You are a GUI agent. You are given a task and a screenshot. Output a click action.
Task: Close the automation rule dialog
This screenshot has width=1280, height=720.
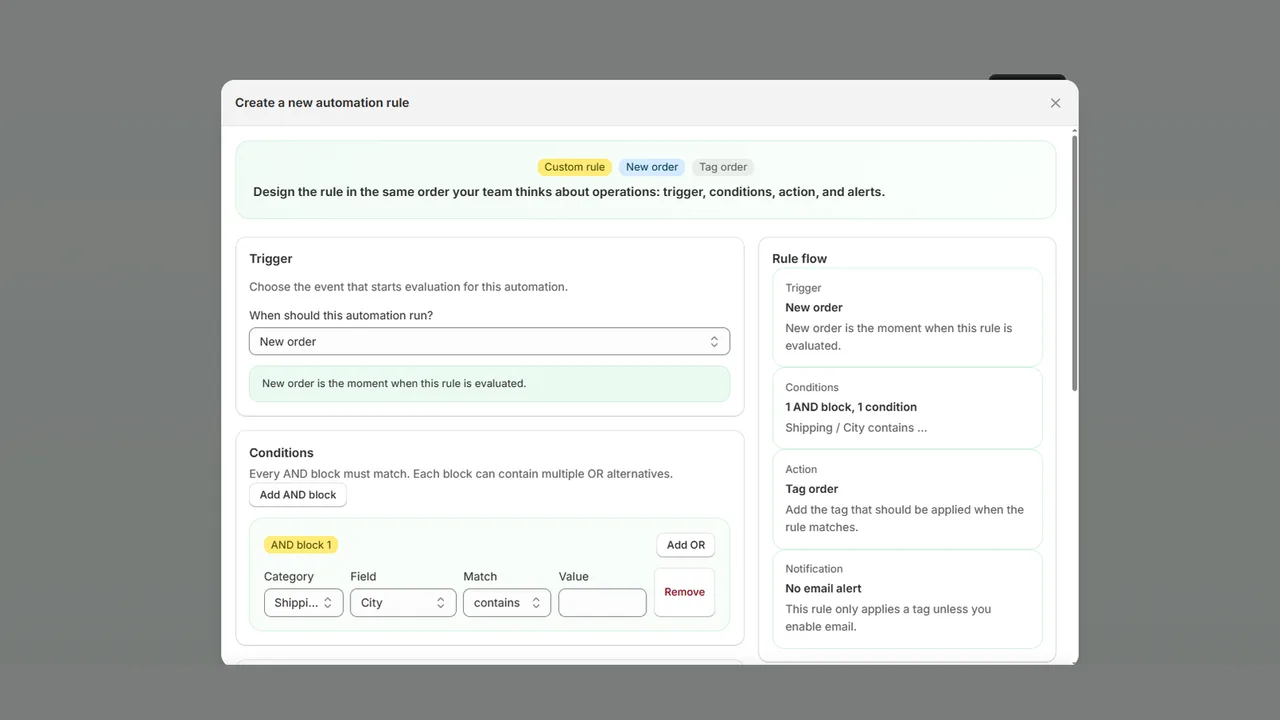coord(1055,103)
